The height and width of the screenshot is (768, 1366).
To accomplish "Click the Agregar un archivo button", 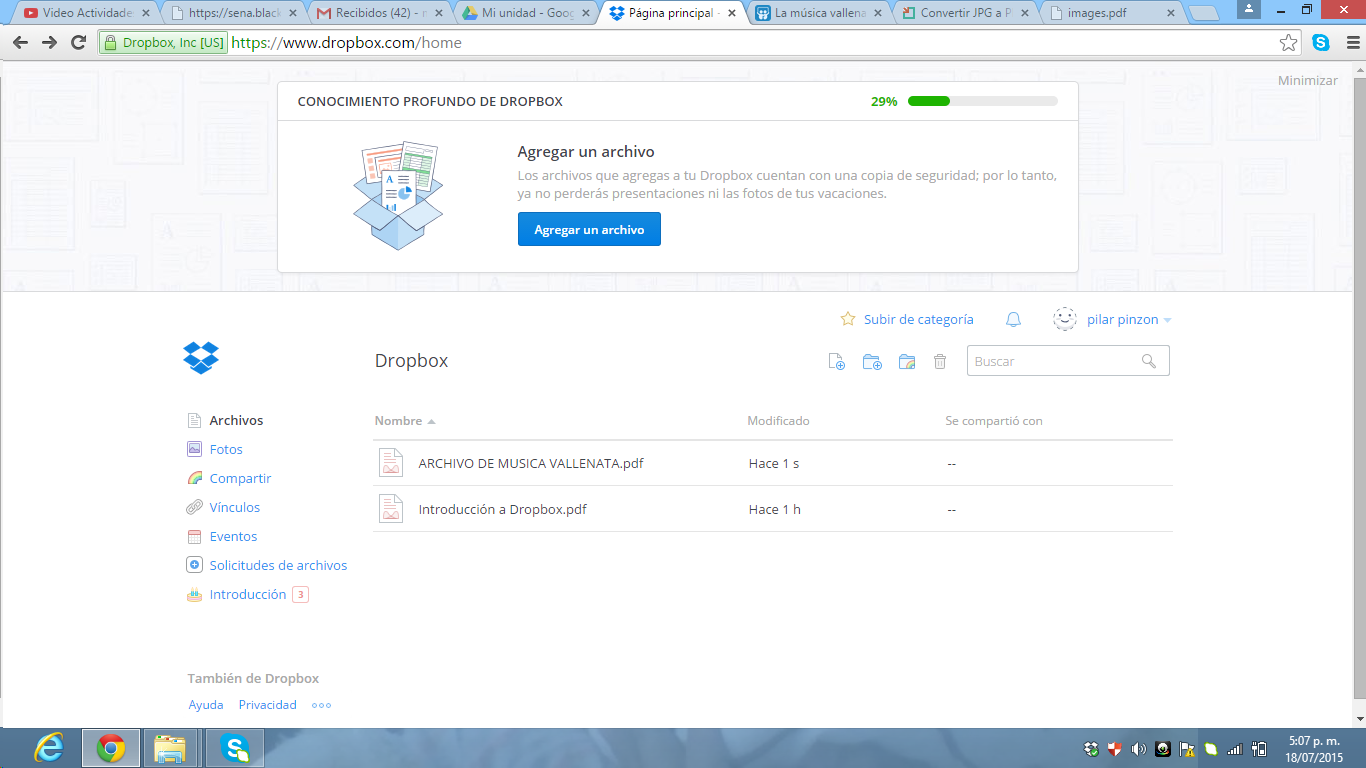I will (x=588, y=229).
